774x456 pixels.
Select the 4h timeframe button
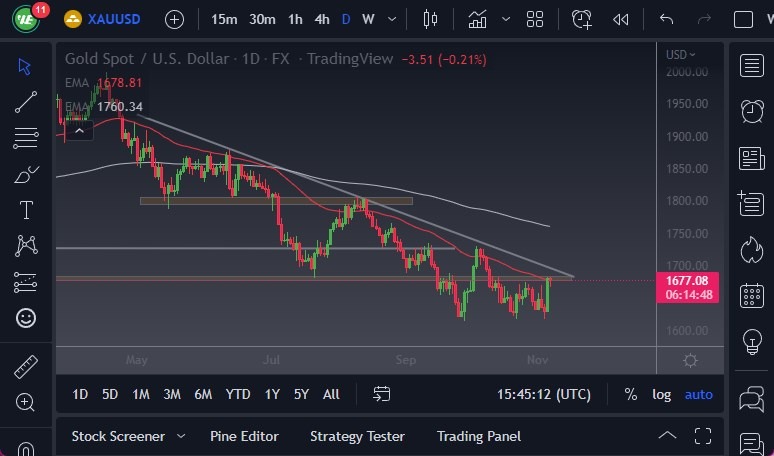tap(322, 19)
